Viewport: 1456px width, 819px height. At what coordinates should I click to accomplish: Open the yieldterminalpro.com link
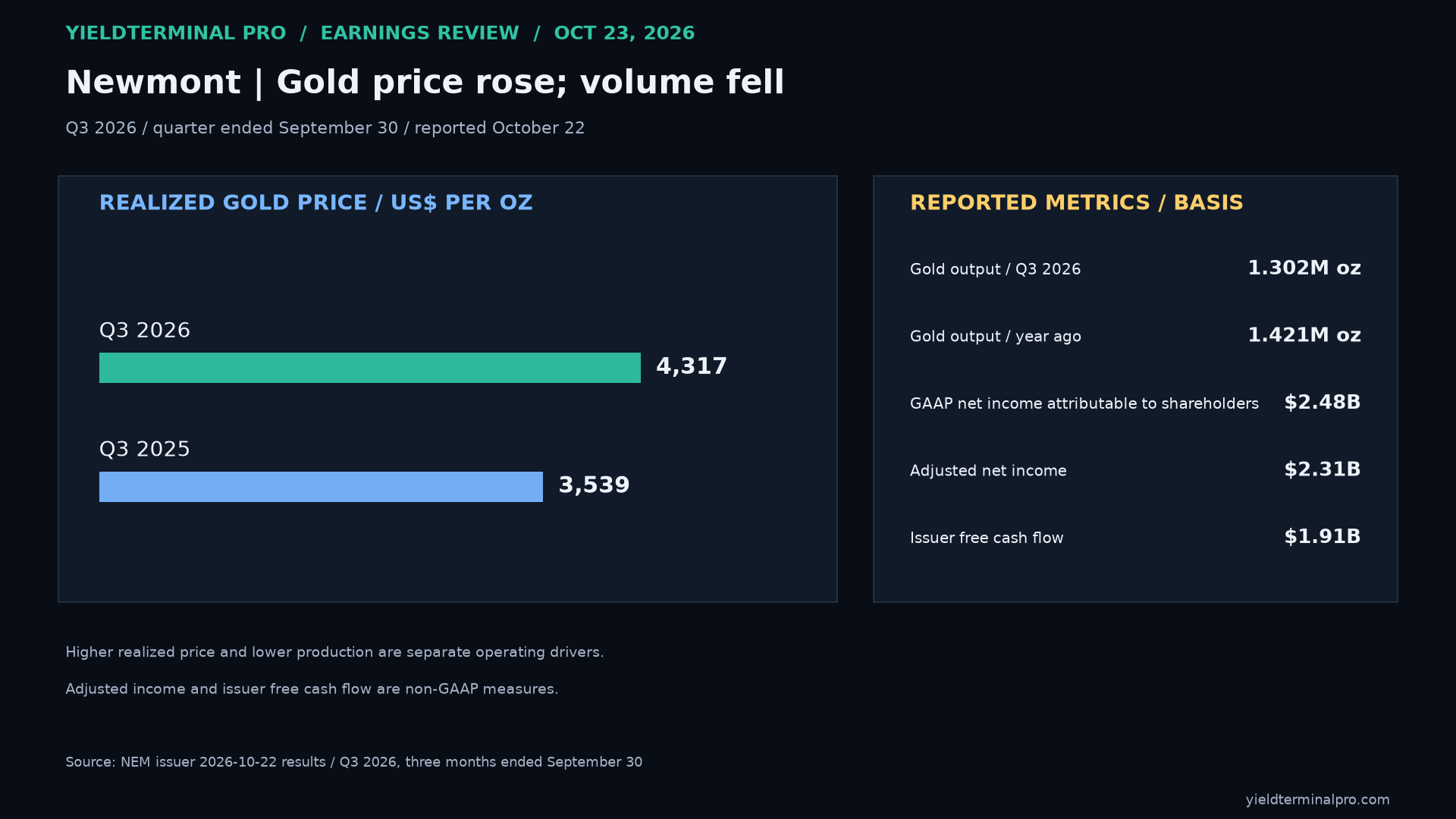[x=1318, y=800]
